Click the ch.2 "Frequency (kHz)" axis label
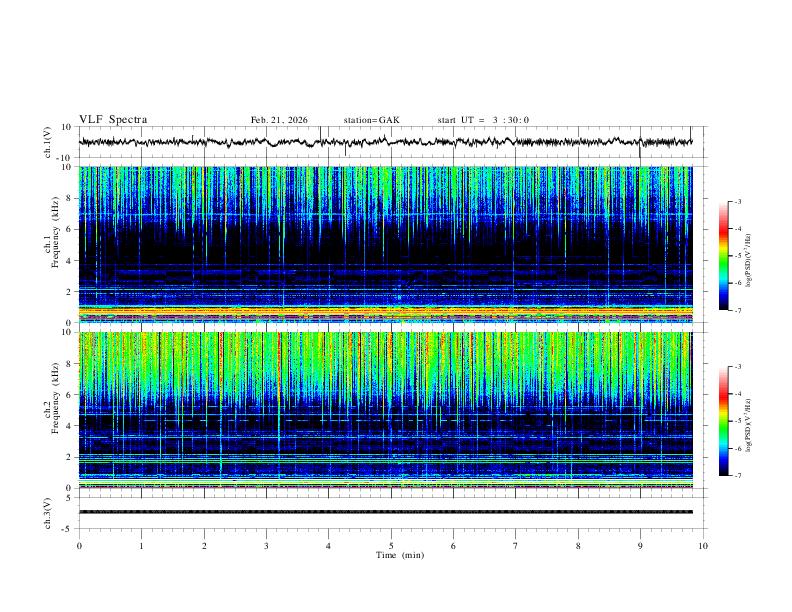The image size is (792, 612). pos(56,398)
